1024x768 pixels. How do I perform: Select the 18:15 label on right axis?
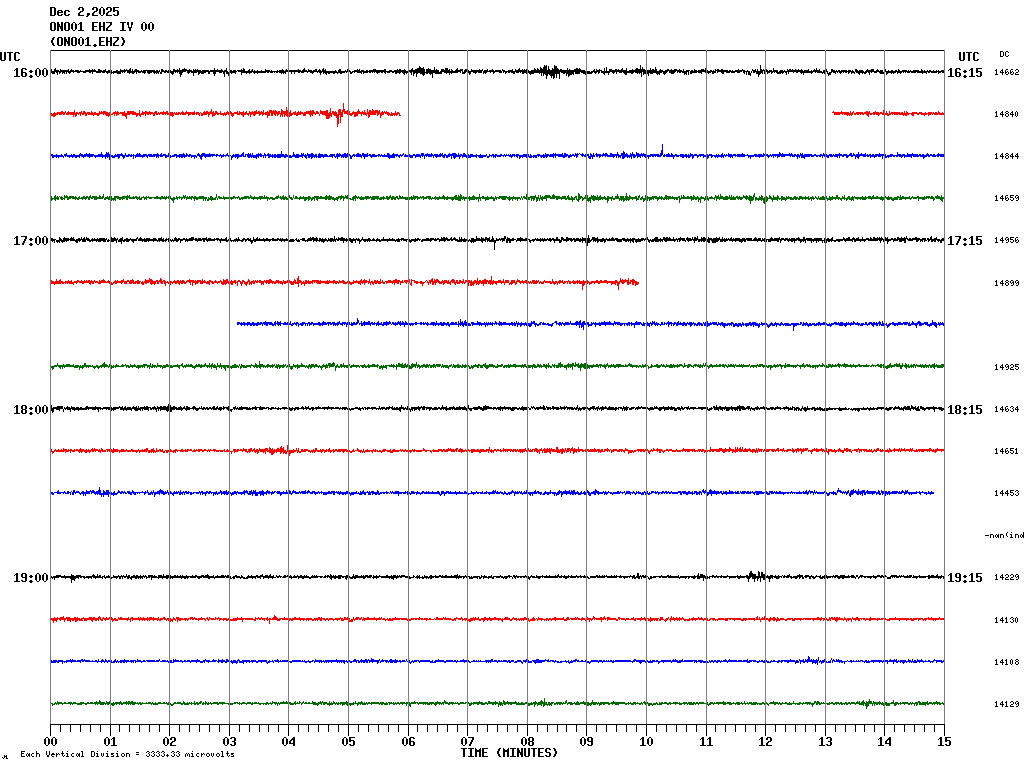pos(964,409)
